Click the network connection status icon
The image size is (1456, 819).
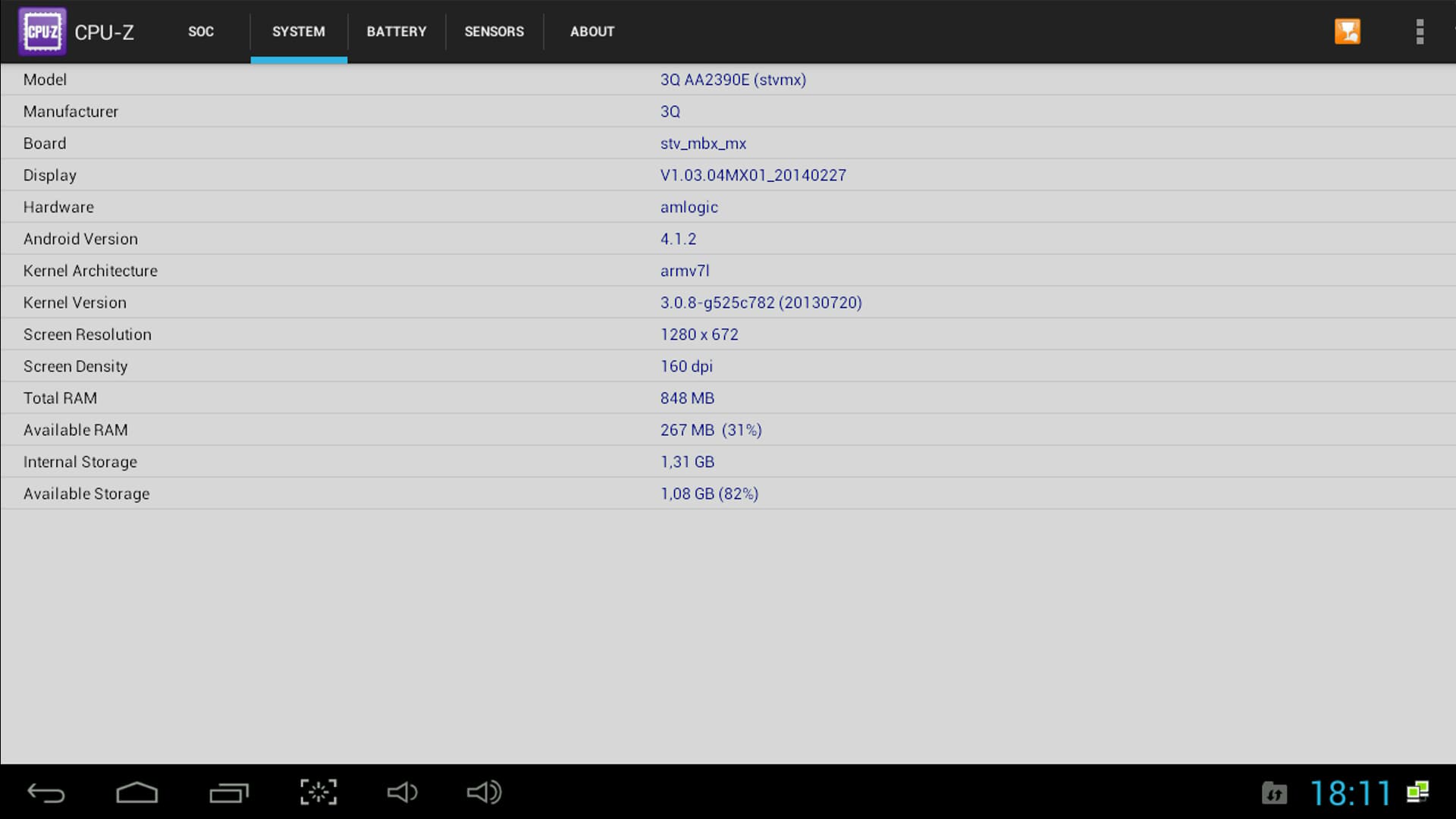(1417, 792)
